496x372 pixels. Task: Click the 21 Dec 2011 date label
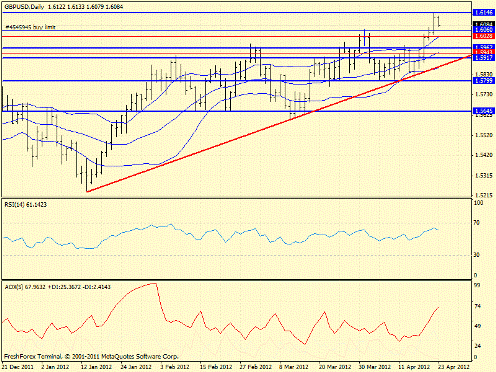17,367
